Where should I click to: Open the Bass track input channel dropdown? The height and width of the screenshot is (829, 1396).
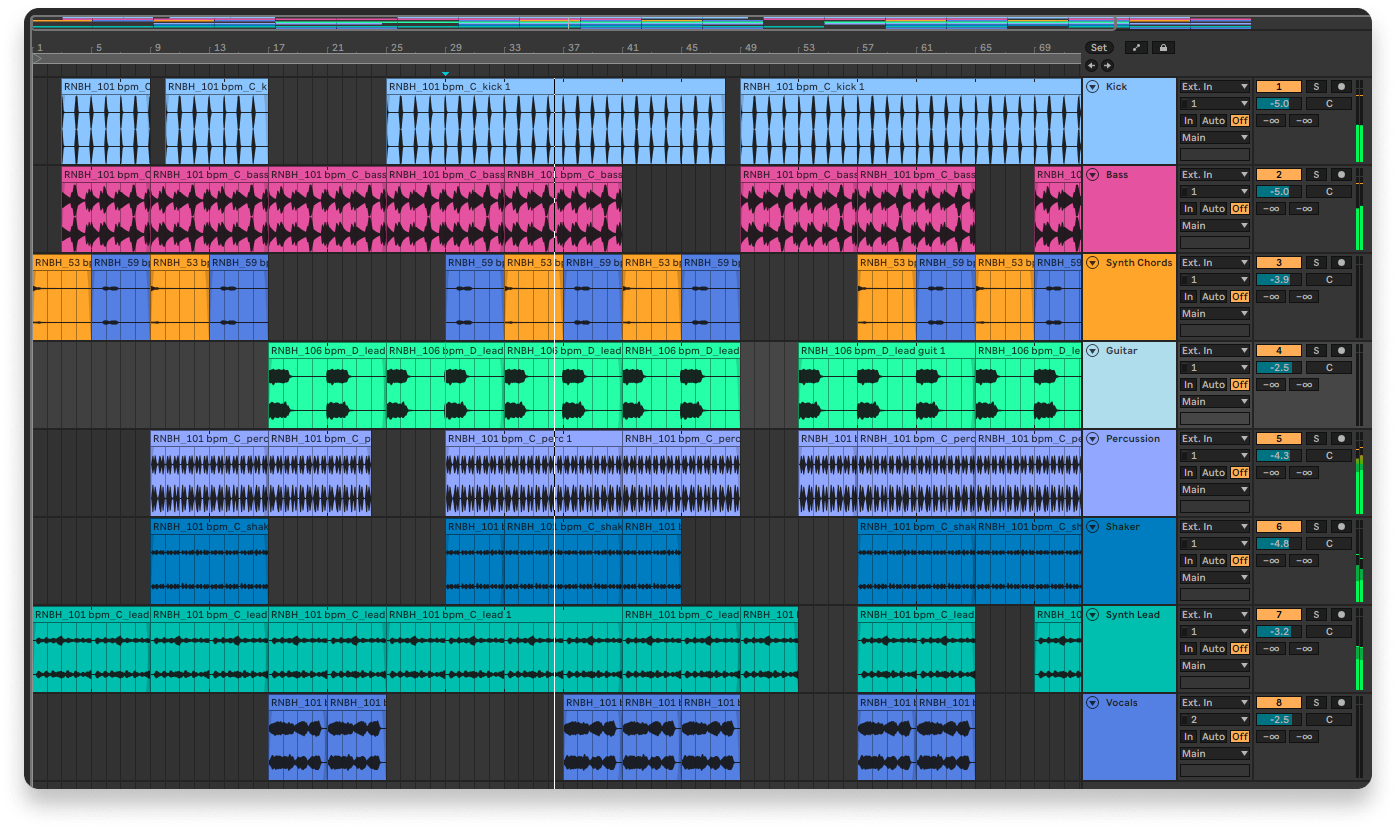click(1215, 192)
